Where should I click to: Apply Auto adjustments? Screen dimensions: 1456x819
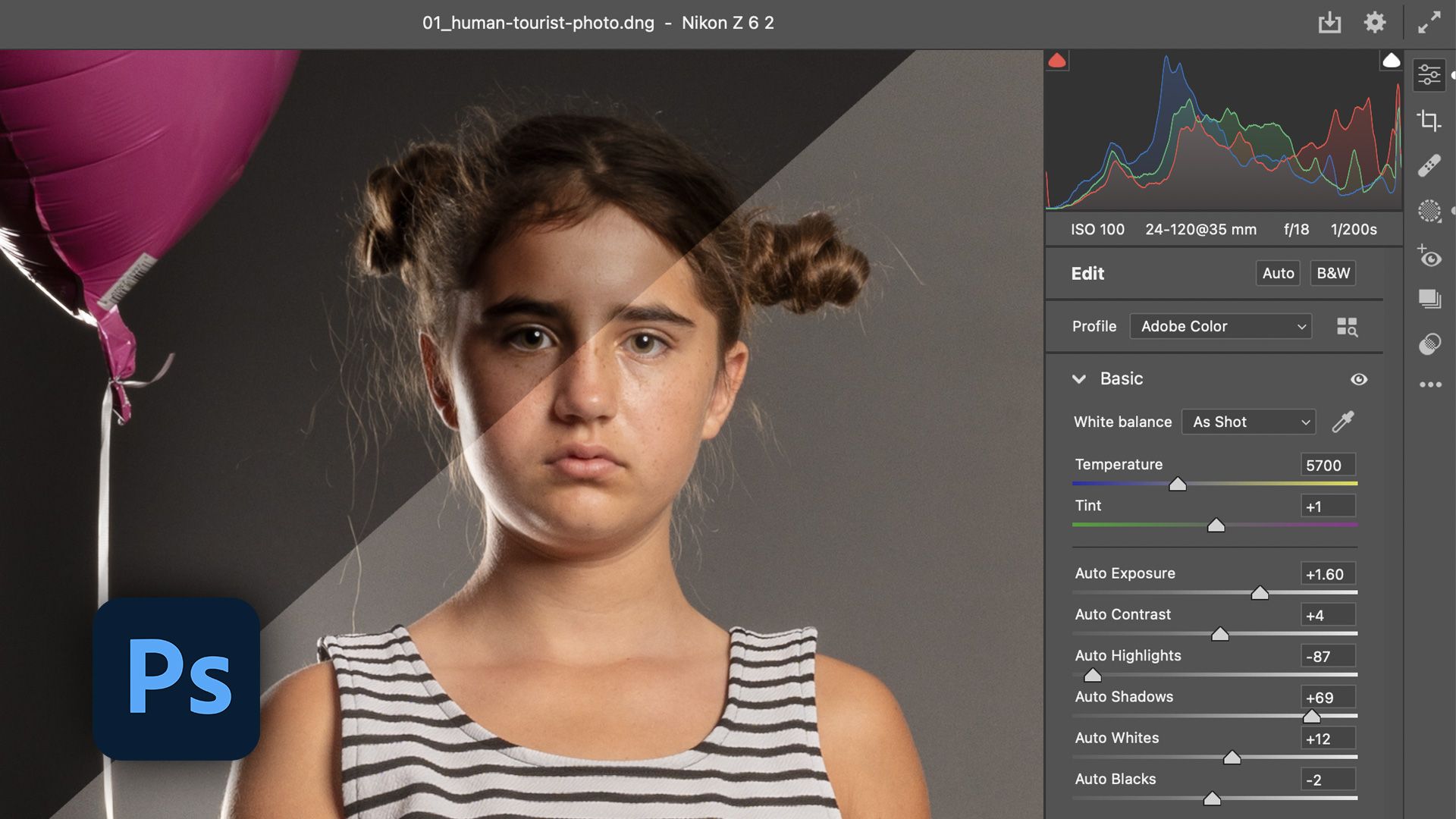coord(1278,273)
